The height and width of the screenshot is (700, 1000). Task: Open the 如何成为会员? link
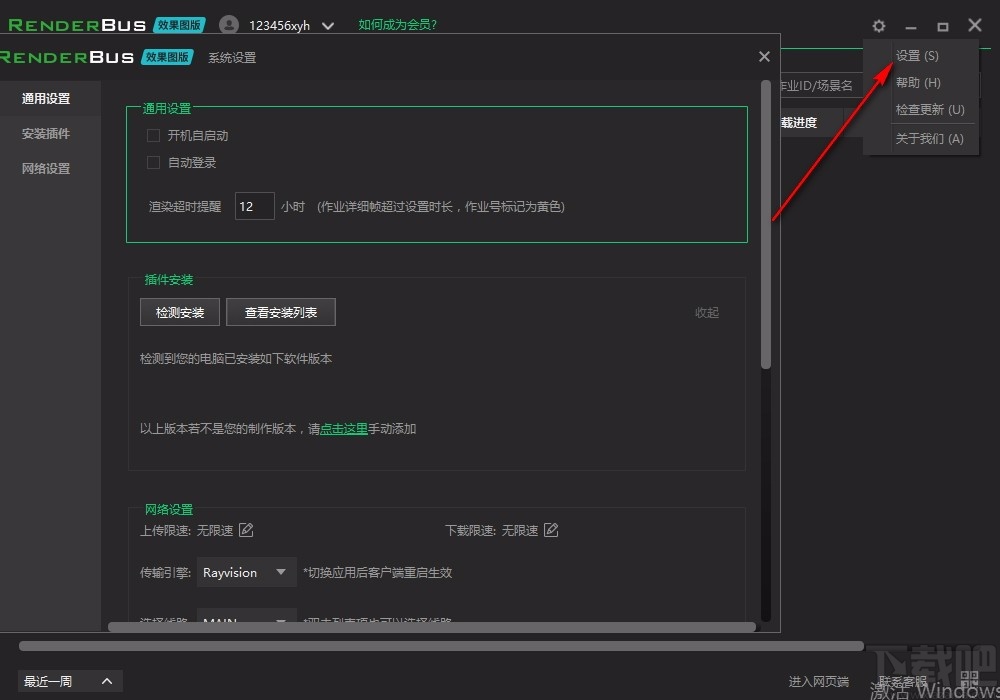(397, 25)
